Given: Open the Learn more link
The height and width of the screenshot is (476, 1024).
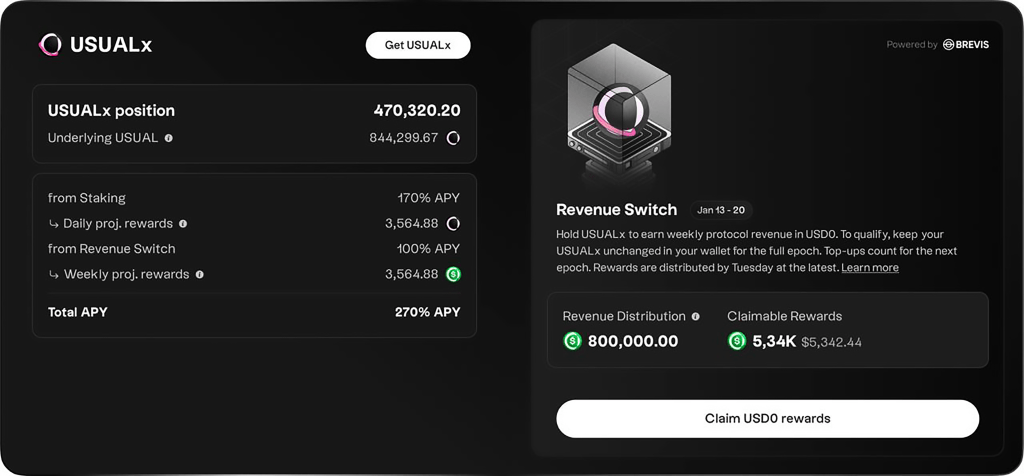Looking at the screenshot, I should tap(869, 268).
